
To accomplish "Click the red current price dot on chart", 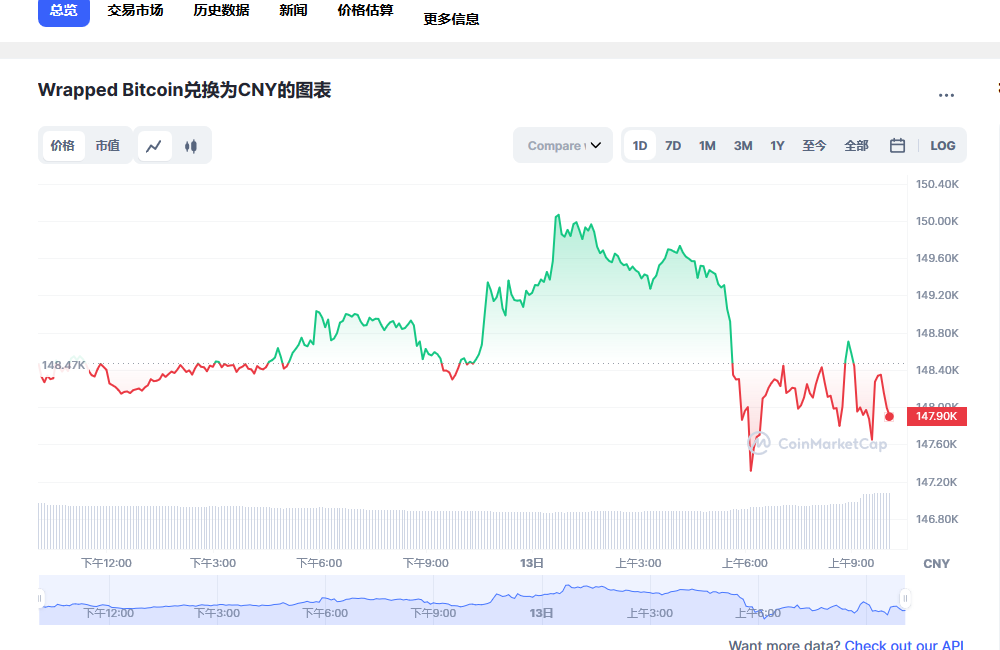I will coord(889,417).
